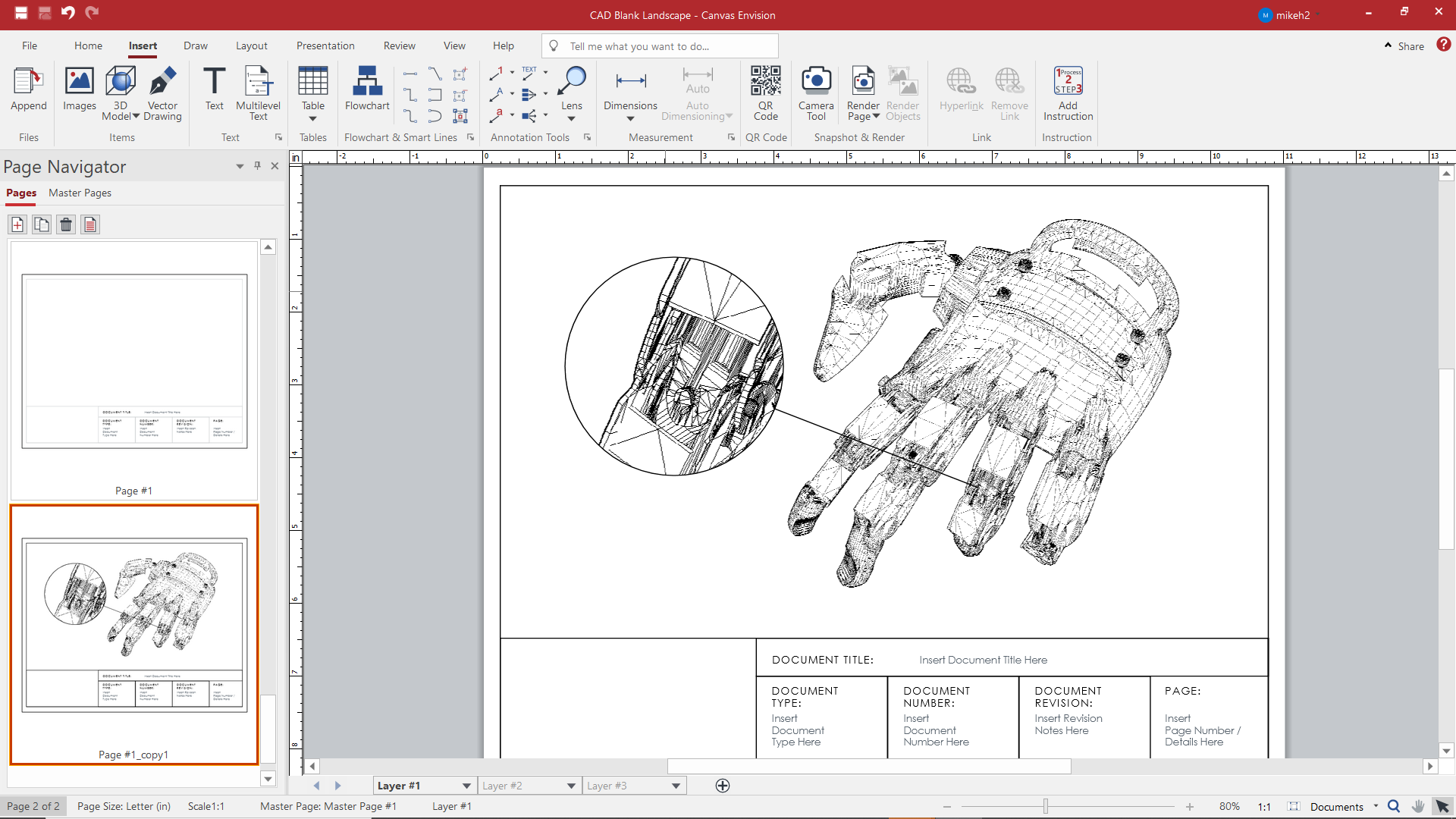Open the QR Code tool
1456x819 pixels.
(767, 92)
